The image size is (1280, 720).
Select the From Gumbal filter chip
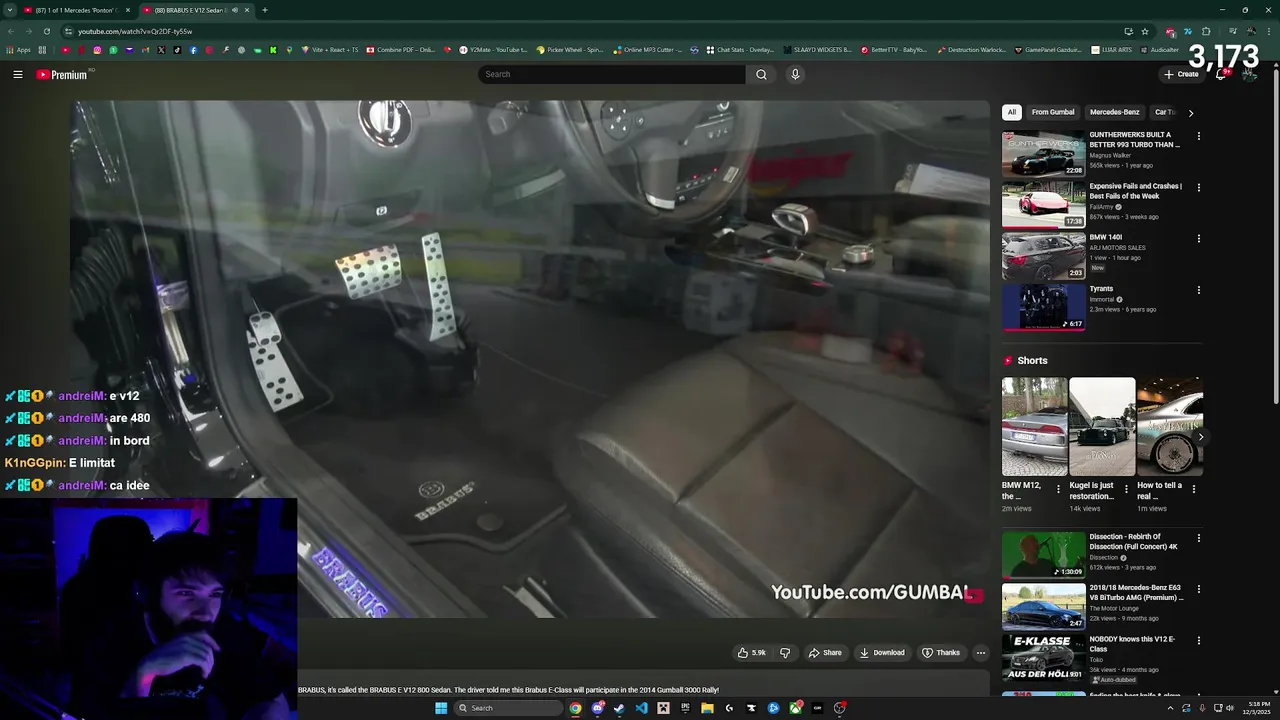pyautogui.click(x=1053, y=112)
